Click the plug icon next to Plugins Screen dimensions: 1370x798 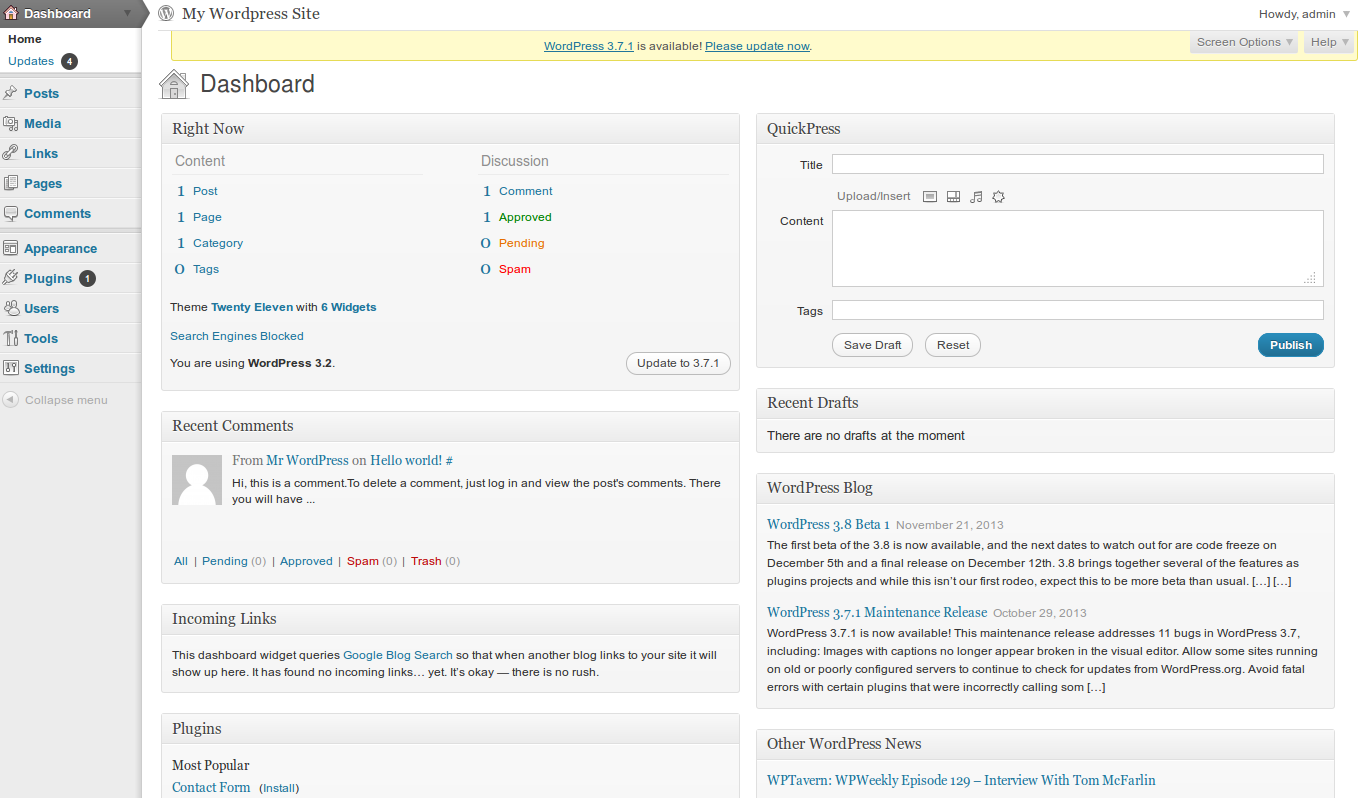click(11, 278)
